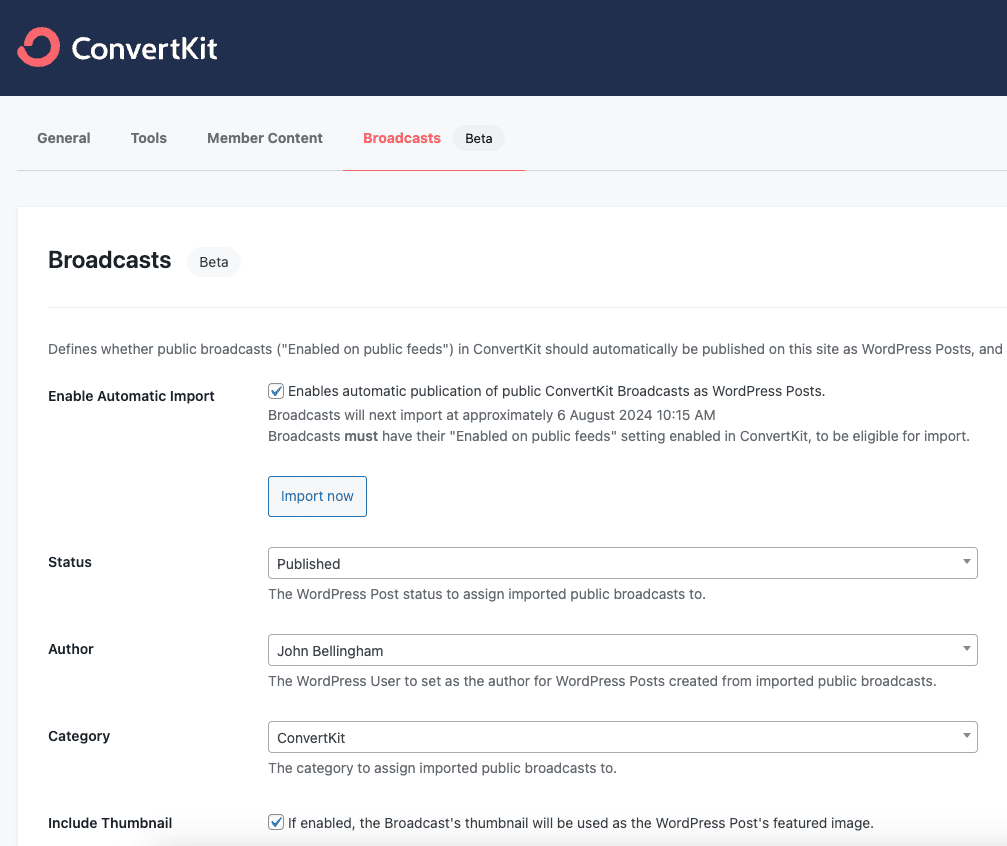Image resolution: width=1007 pixels, height=846 pixels.
Task: Click the Beta badge next to Broadcasts heading
Action: 214,262
